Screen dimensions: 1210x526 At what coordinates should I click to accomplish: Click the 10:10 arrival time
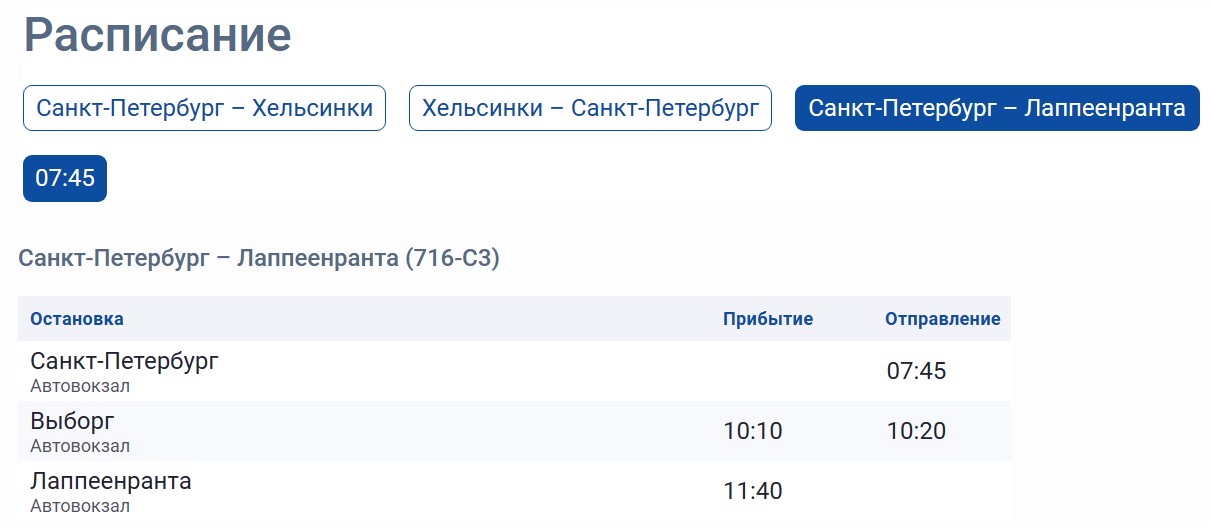tap(753, 431)
